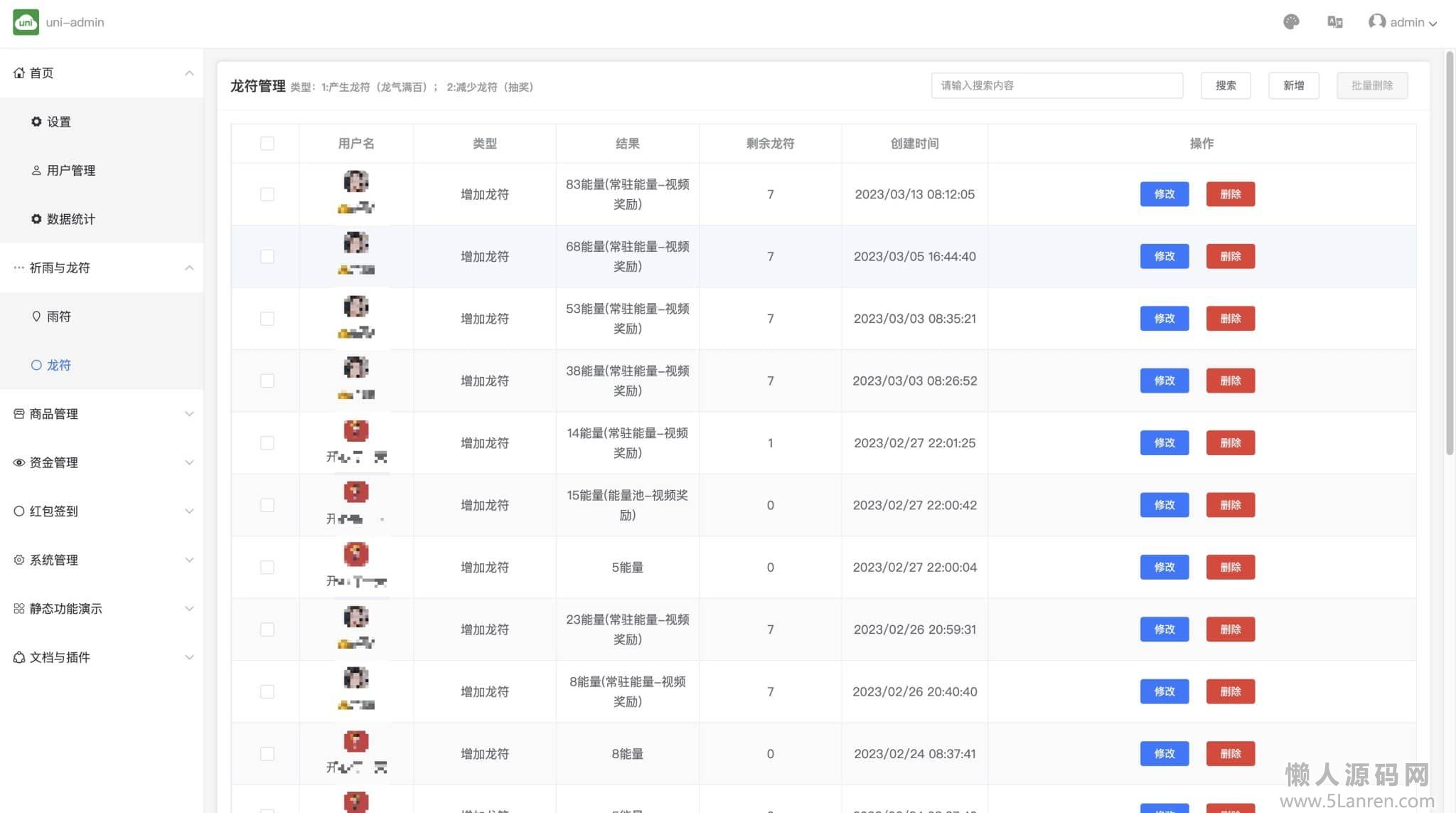Click the language switch icon
Image resolution: width=1456 pixels, height=813 pixels.
point(1334,22)
